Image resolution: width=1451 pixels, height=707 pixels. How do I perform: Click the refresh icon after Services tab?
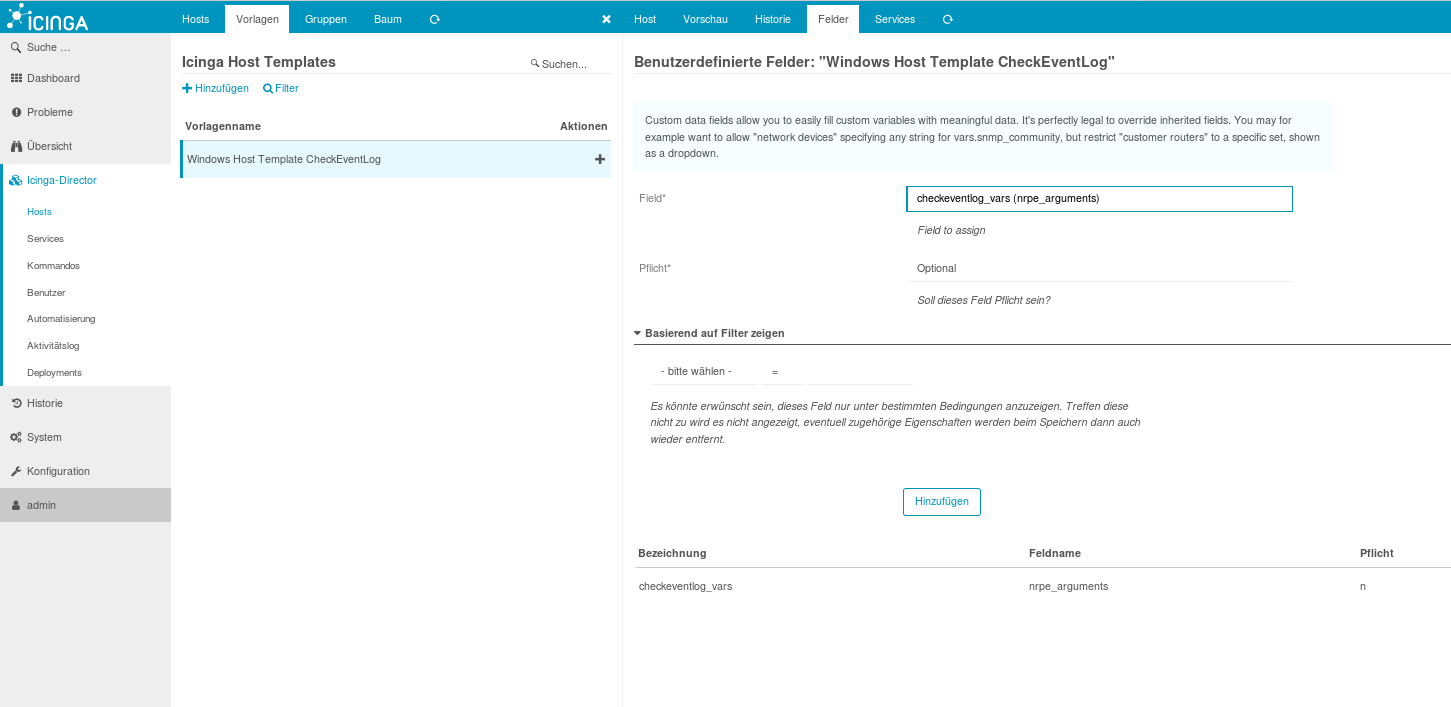947,19
